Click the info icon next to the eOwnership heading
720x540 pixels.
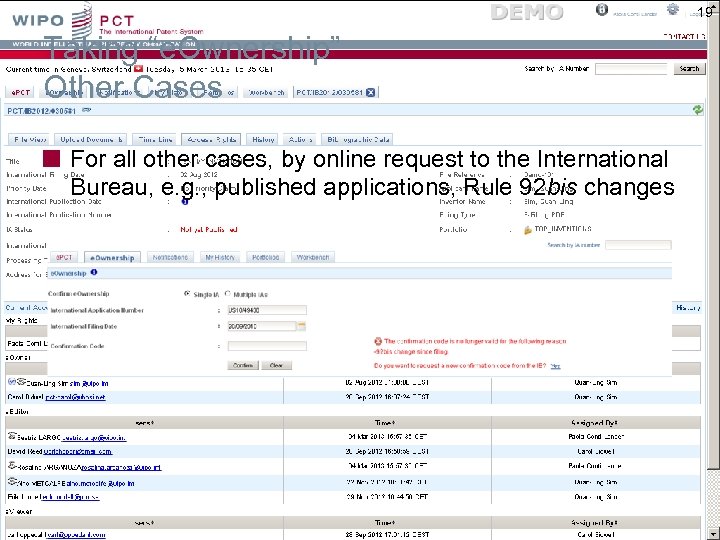click(x=94, y=272)
